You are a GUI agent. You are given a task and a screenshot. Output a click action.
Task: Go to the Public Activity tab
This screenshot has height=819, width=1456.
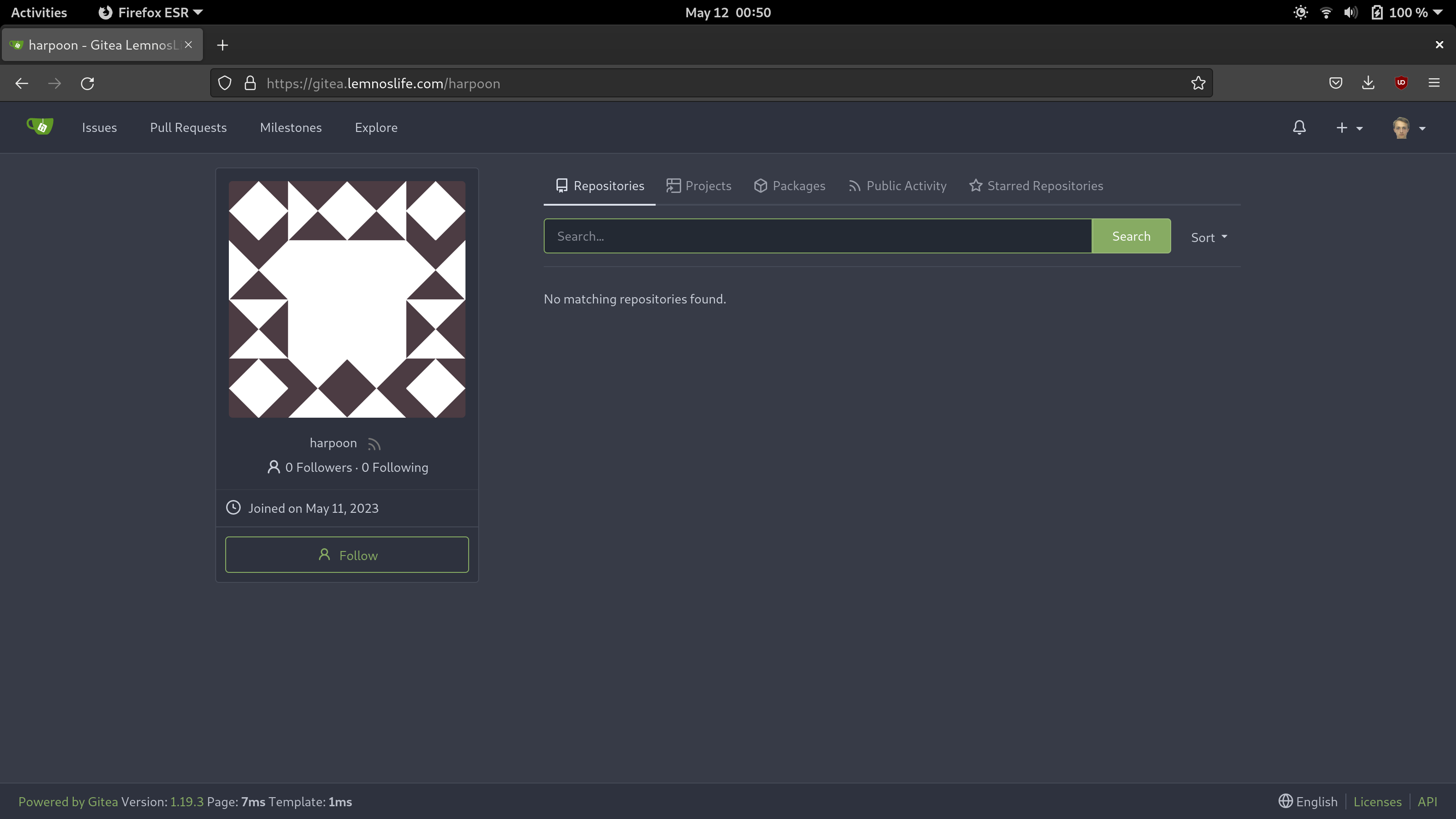coord(897,186)
